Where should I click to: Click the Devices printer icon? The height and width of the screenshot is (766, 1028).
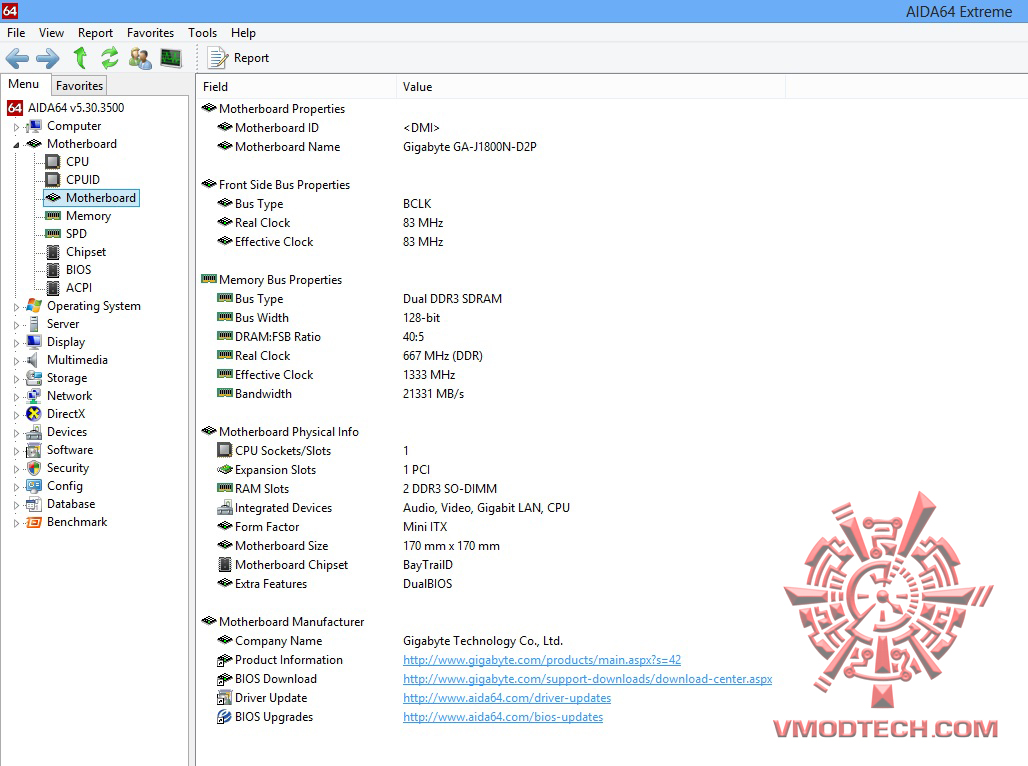[33, 432]
